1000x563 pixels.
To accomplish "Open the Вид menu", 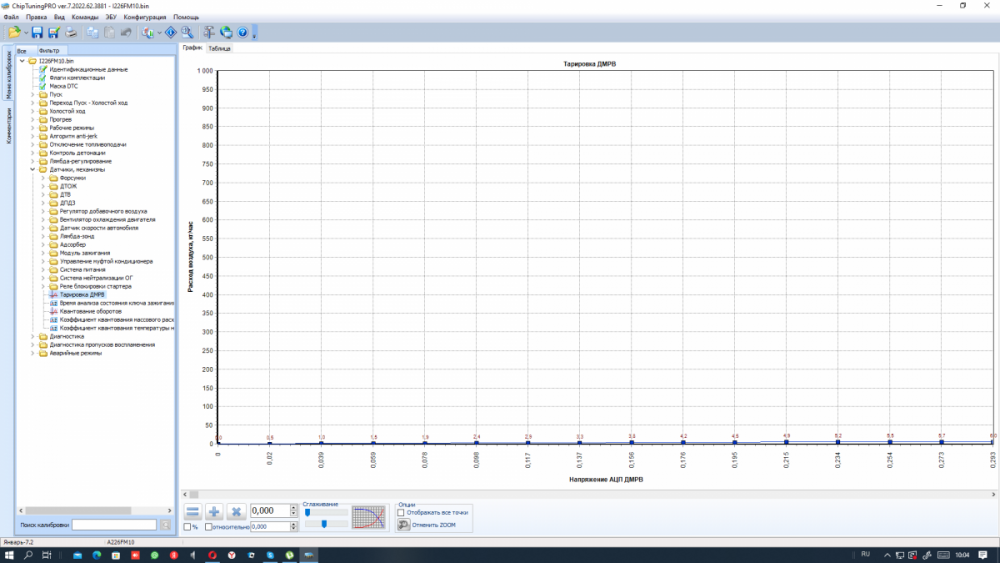I will tap(59, 17).
